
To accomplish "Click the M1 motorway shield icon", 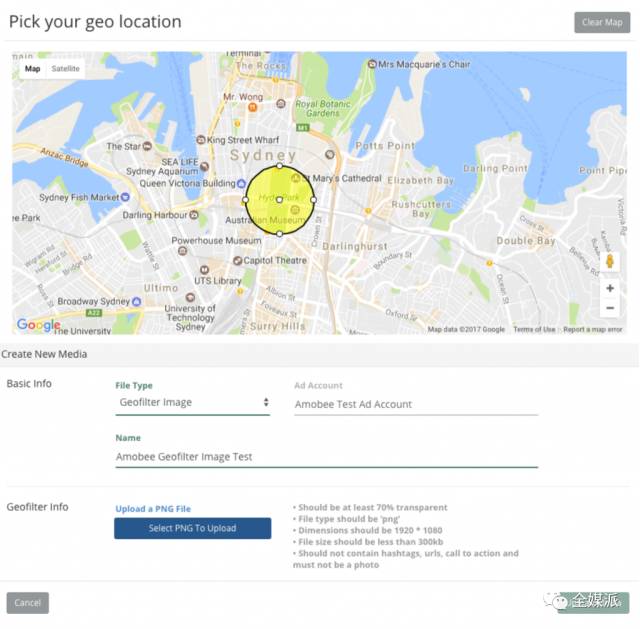I will [x=302, y=128].
